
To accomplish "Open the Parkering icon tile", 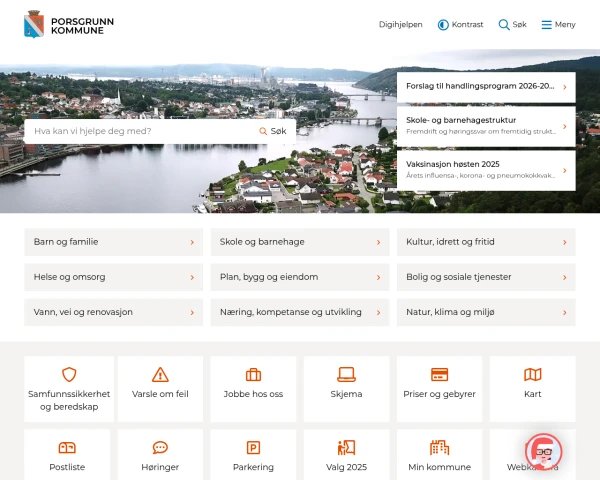I will click(253, 448).
